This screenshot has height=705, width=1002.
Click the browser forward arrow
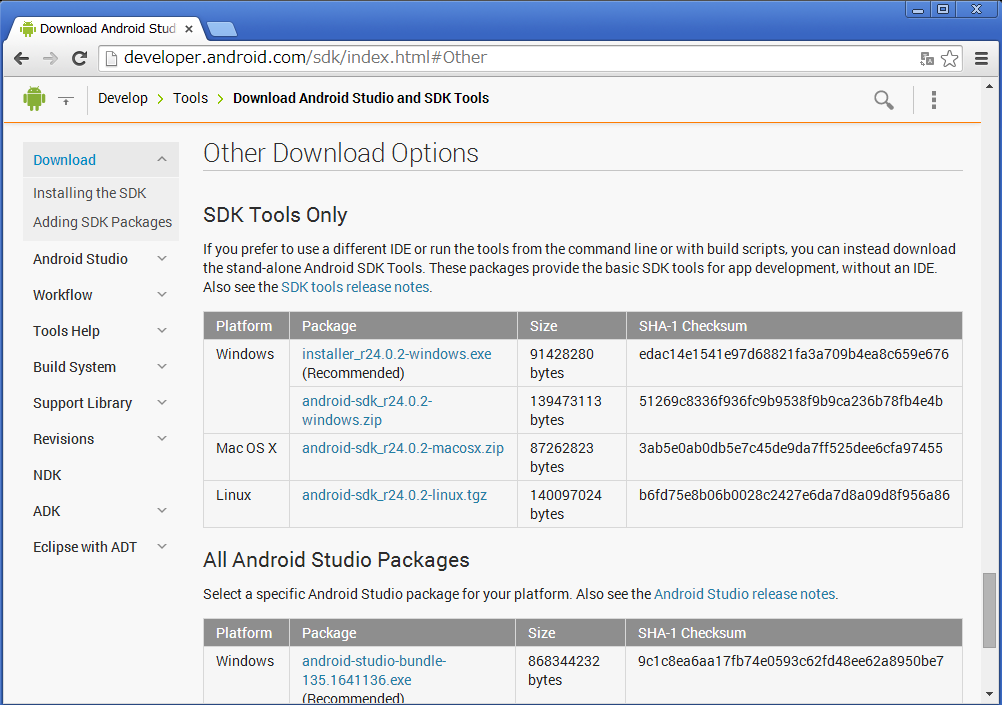[50, 59]
